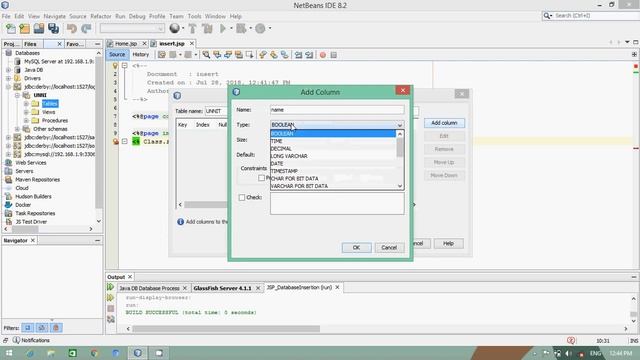This screenshot has width=640, height=360.
Task: Click the Build Project hammer icon
Action: [x=193, y=28]
